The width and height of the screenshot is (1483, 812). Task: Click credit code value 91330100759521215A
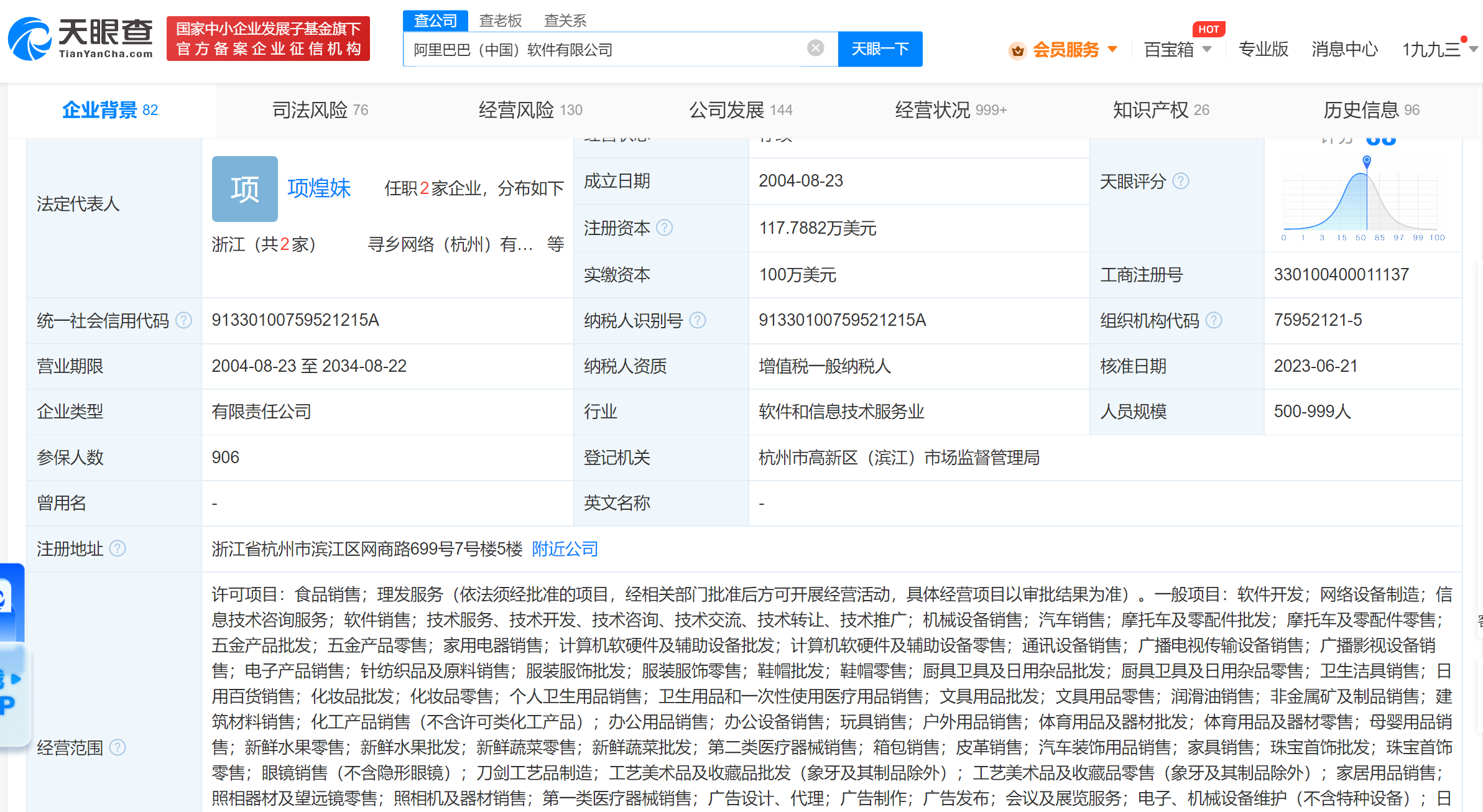tap(295, 320)
